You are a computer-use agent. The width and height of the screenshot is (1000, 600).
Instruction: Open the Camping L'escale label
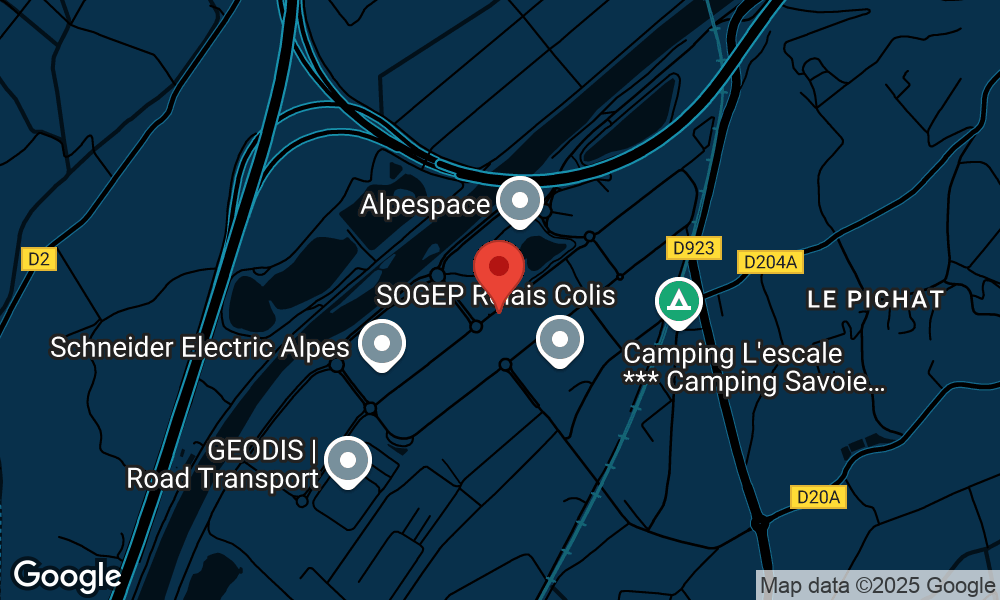point(733,353)
